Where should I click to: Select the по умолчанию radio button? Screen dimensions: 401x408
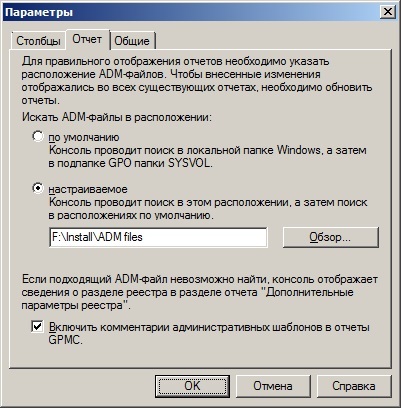click(x=38, y=136)
